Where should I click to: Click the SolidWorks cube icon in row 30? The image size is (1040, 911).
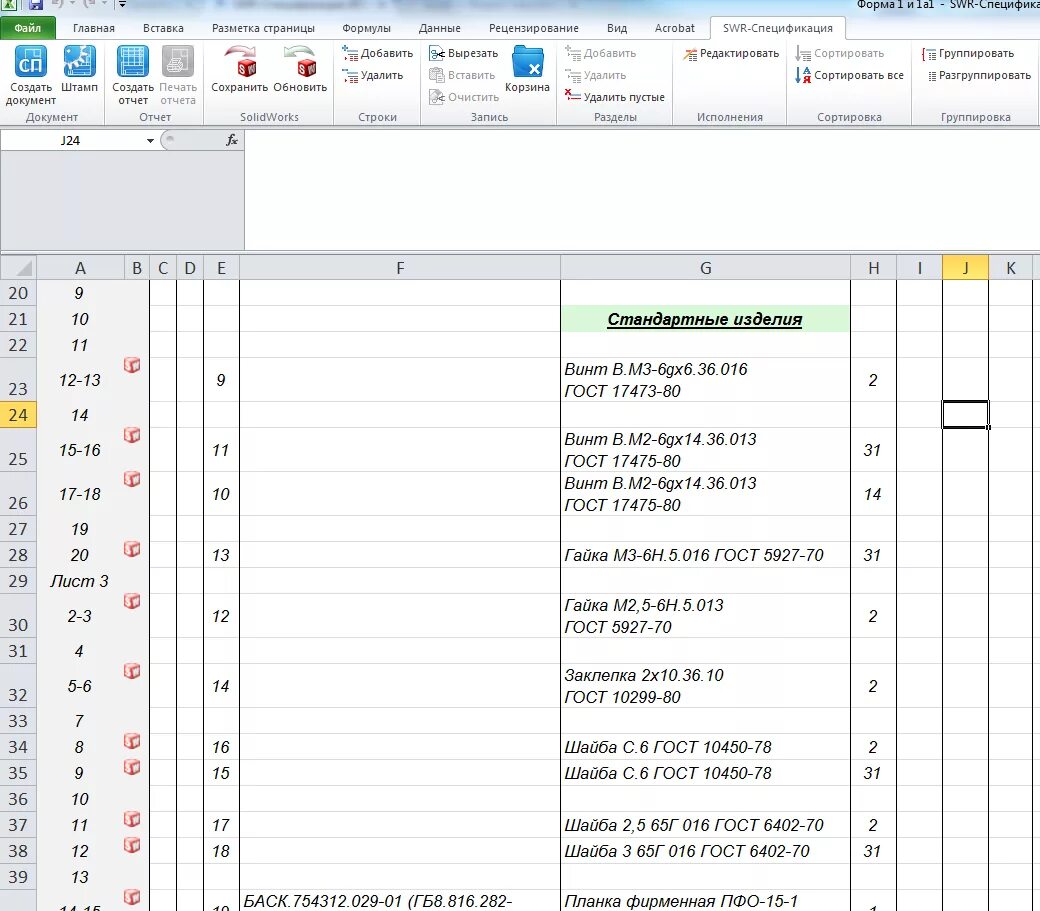click(132, 601)
